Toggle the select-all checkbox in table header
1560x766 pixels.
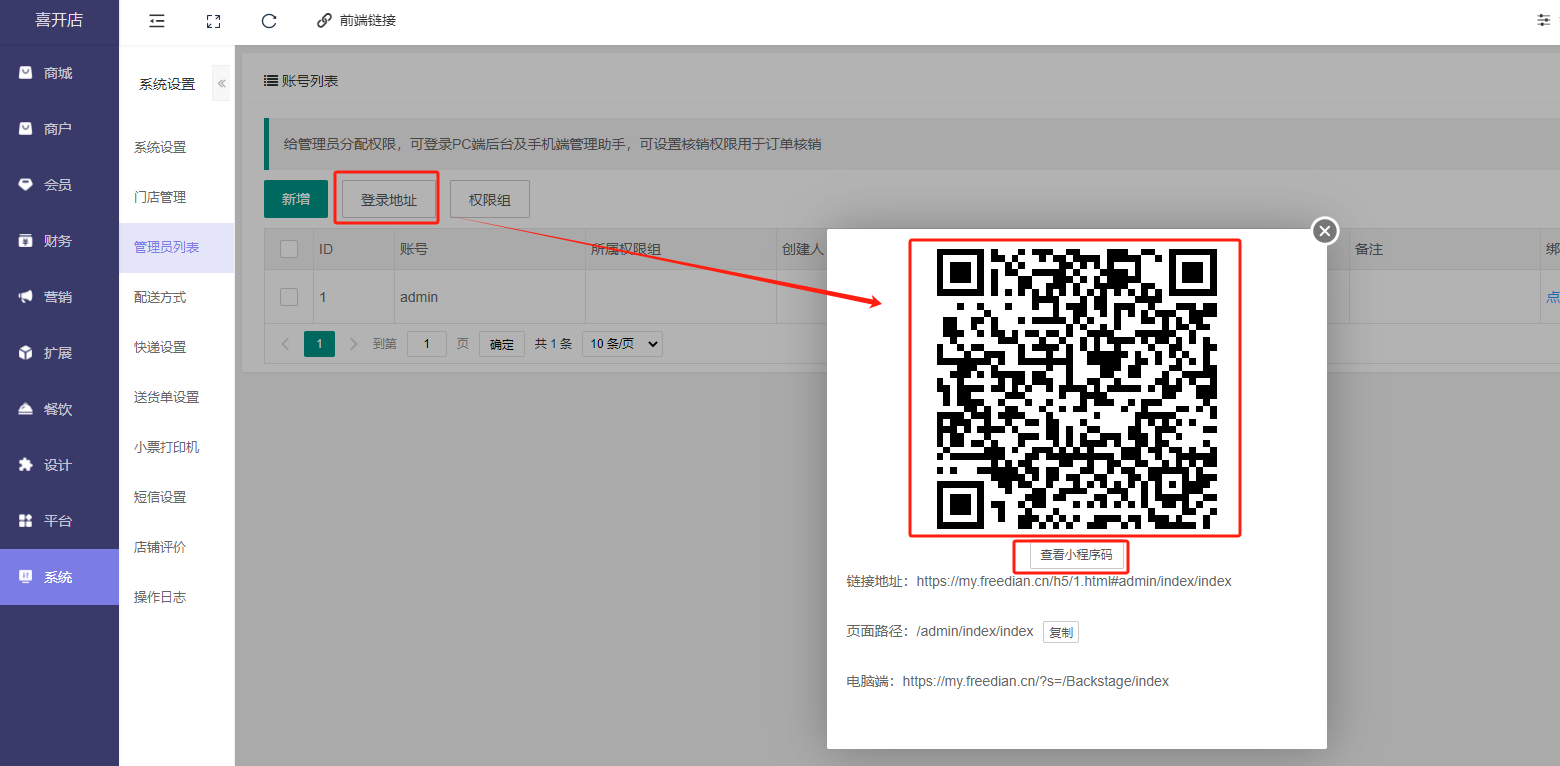pos(289,249)
